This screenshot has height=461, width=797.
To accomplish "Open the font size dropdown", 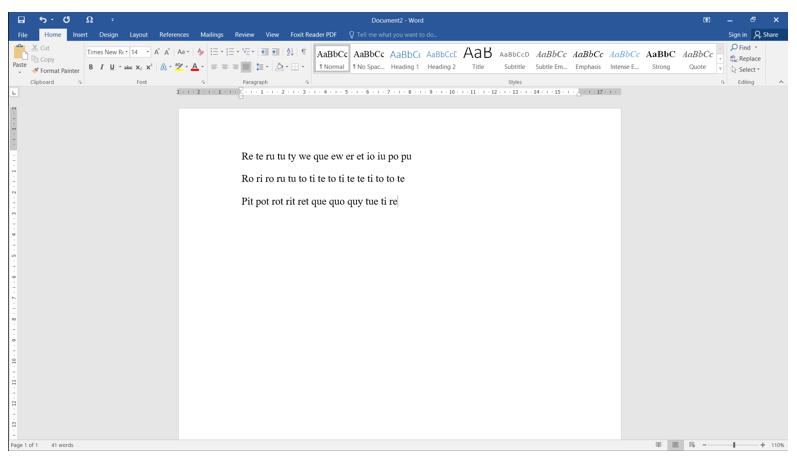I will (x=147, y=53).
